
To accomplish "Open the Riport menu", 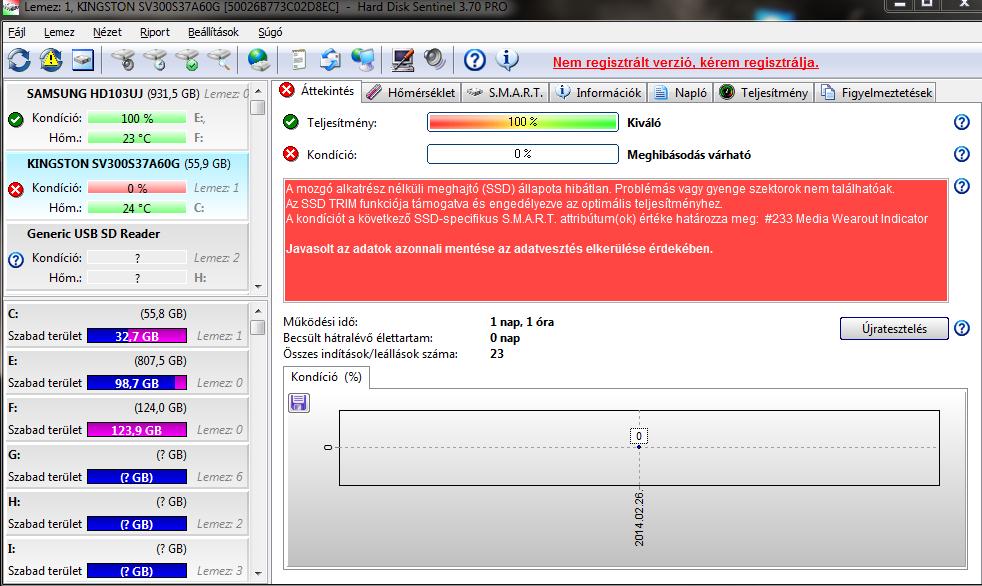I will 155,32.
